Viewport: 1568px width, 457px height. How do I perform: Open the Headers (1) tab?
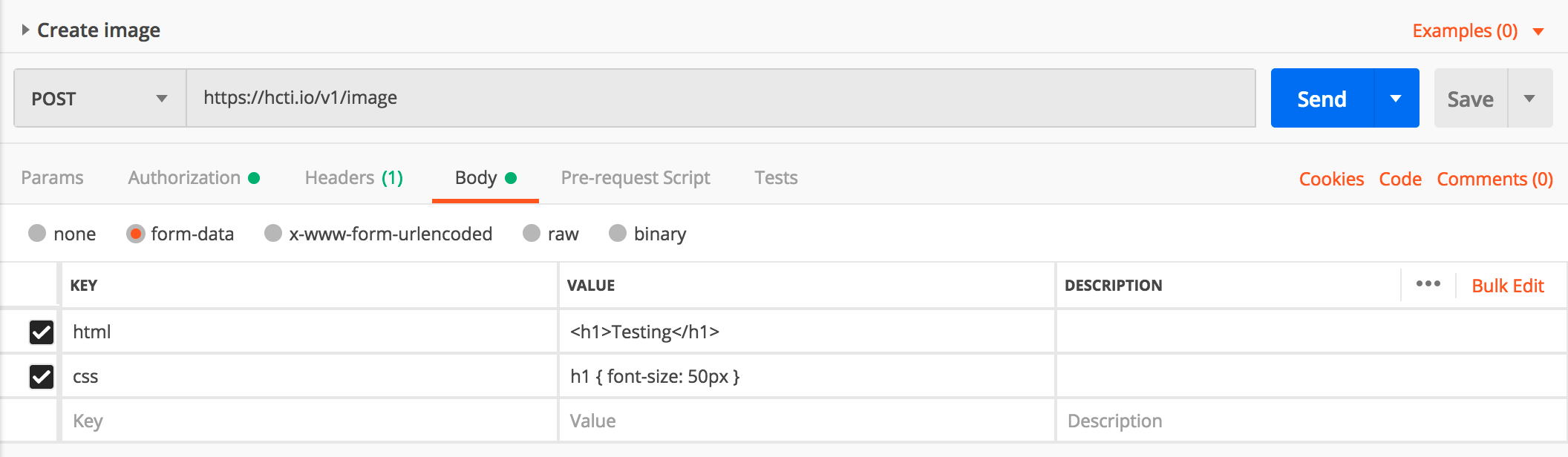coord(354,178)
